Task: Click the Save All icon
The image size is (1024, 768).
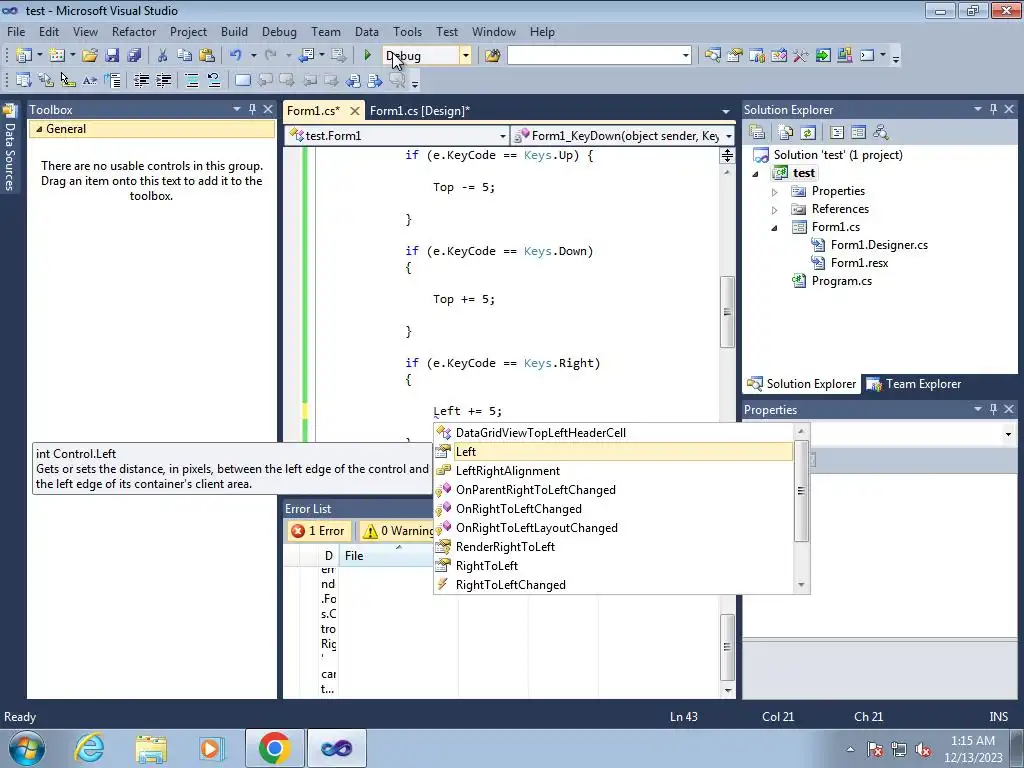Action: tap(134, 56)
